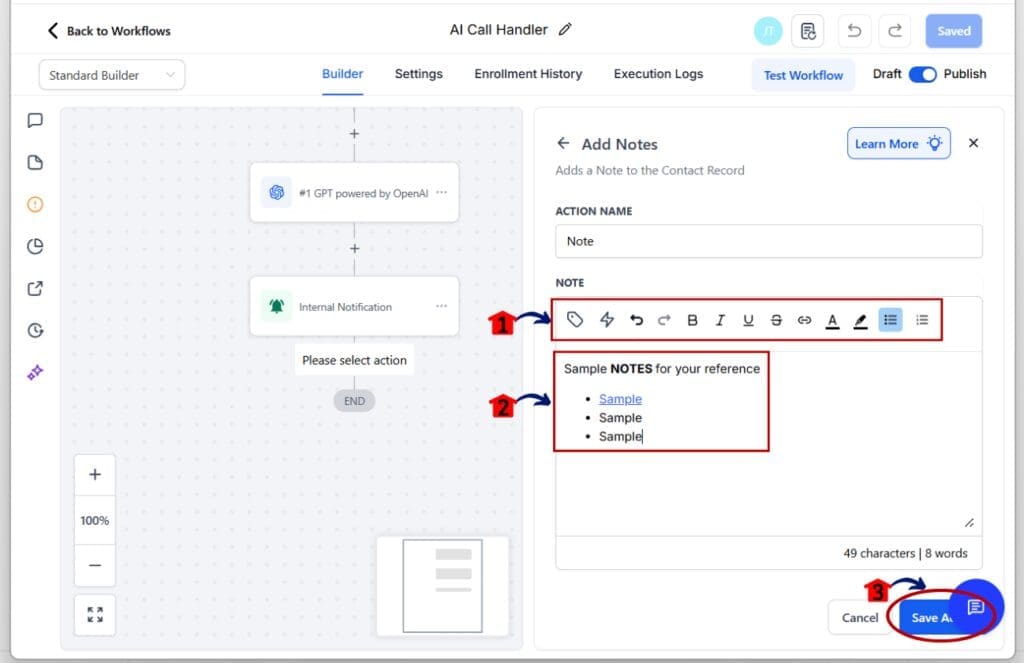Viewport: 1024px width, 663px height.
Task: Go Back to Workflows
Action: [x=109, y=31]
